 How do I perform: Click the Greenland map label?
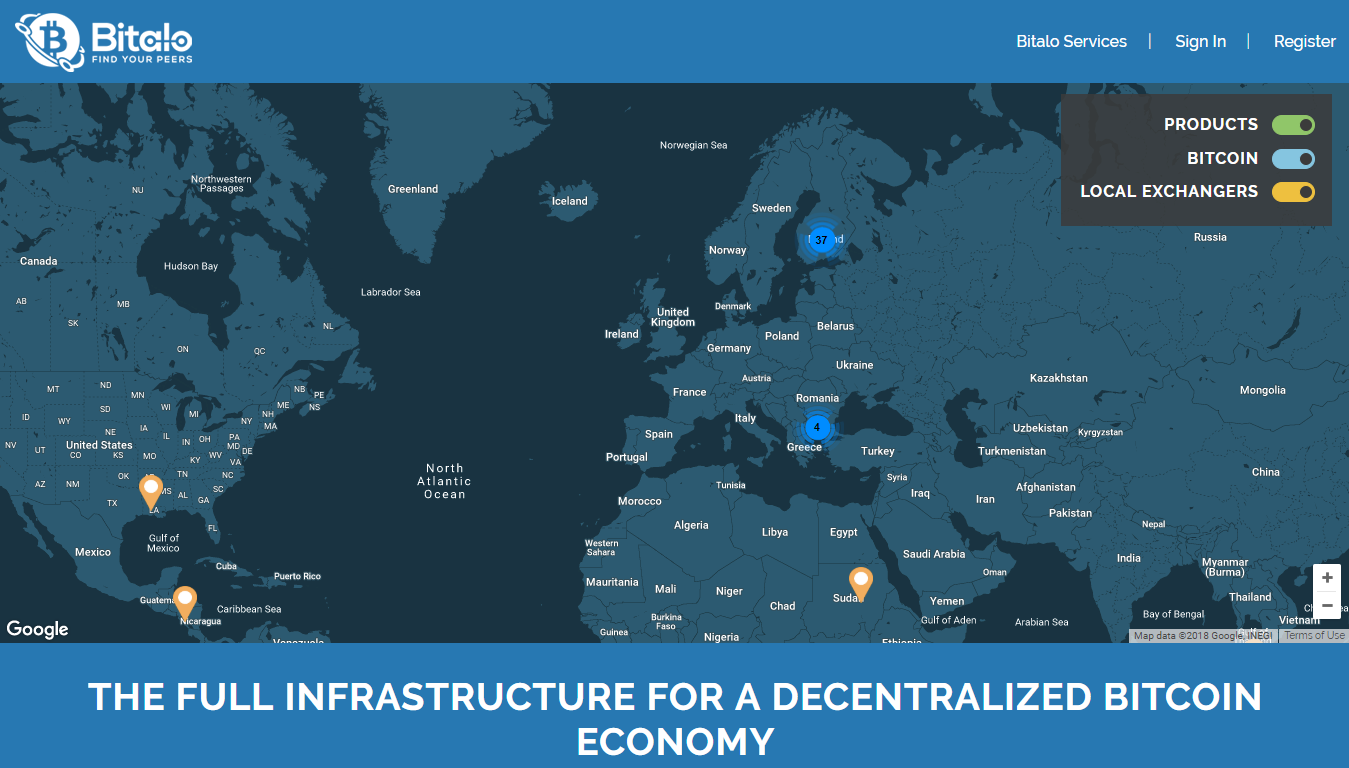413,189
